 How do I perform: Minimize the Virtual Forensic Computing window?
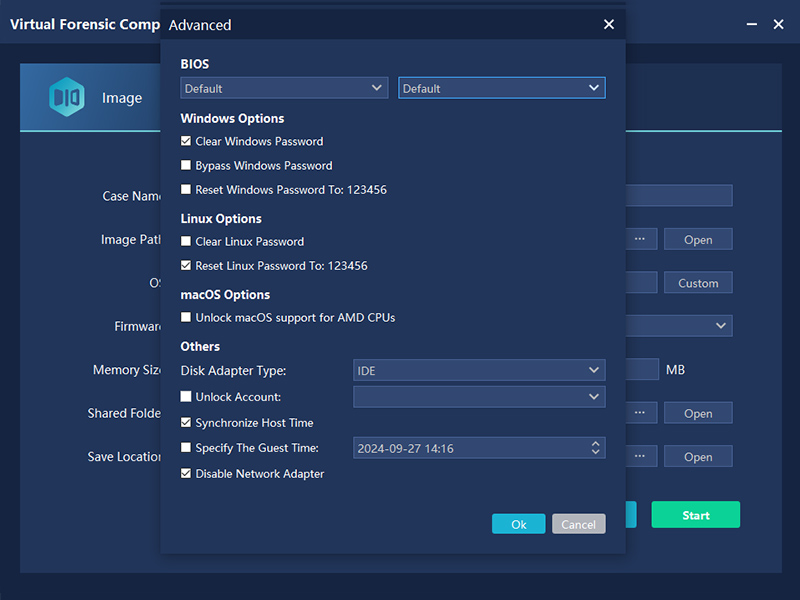(752, 24)
